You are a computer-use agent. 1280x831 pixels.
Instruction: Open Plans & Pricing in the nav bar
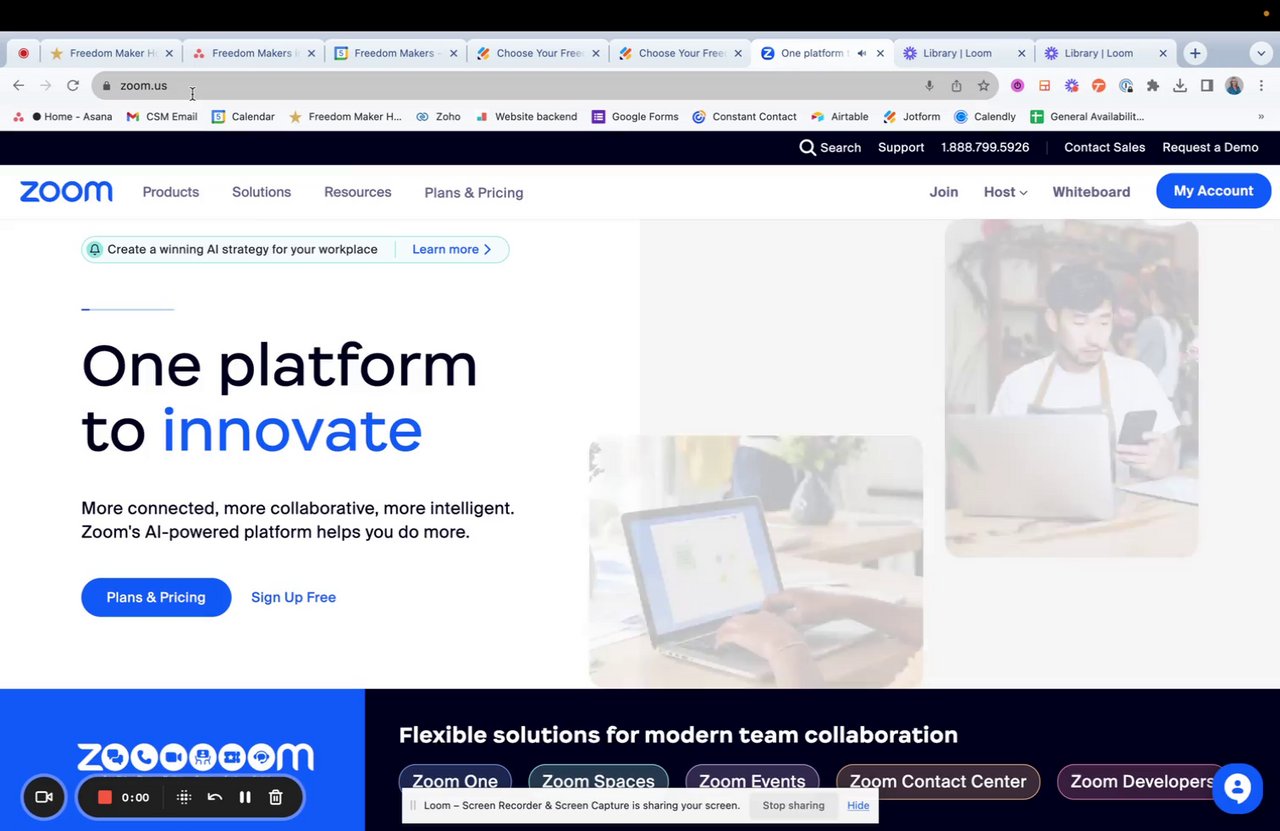point(474,193)
